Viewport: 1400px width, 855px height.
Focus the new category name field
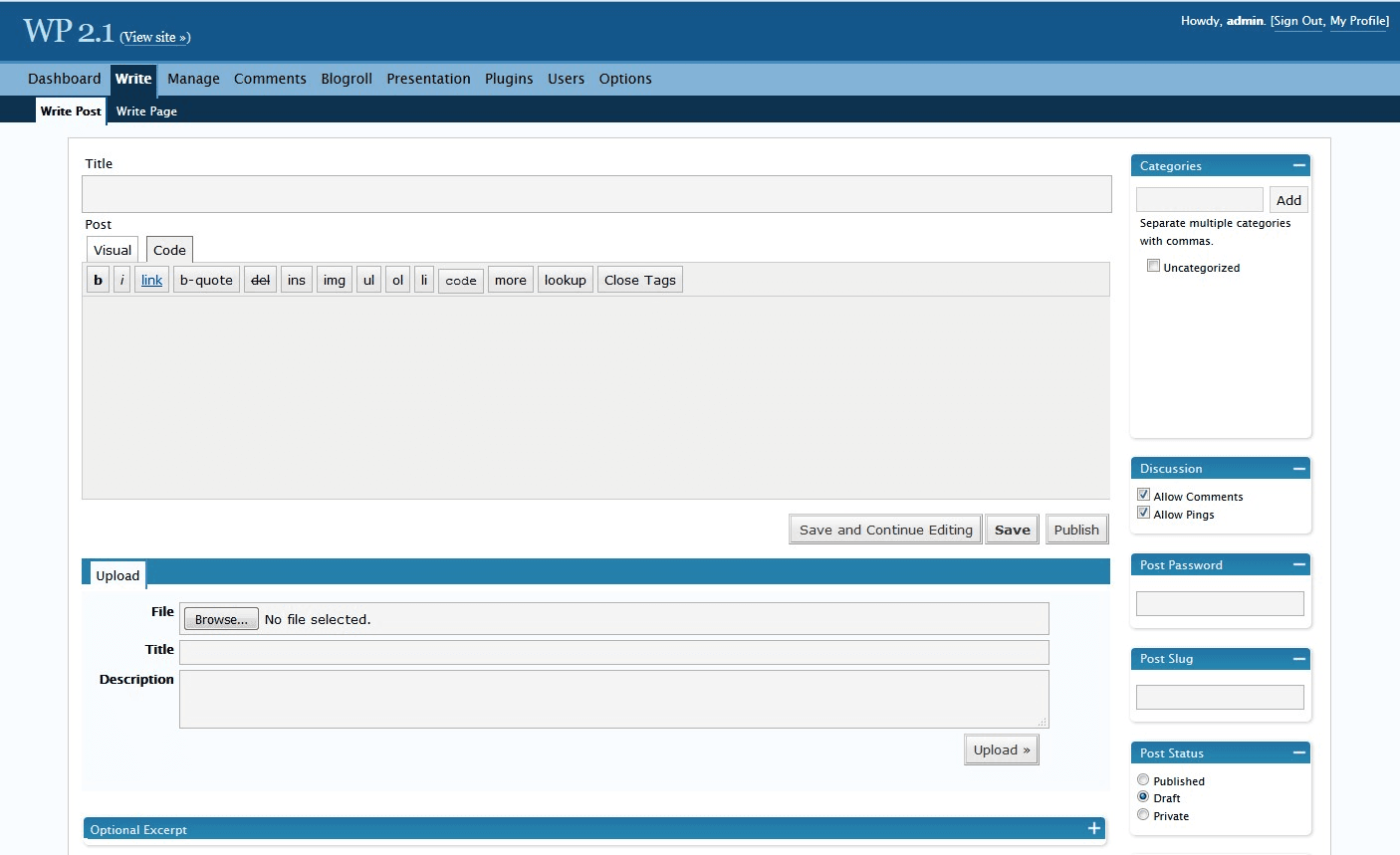tap(1200, 199)
